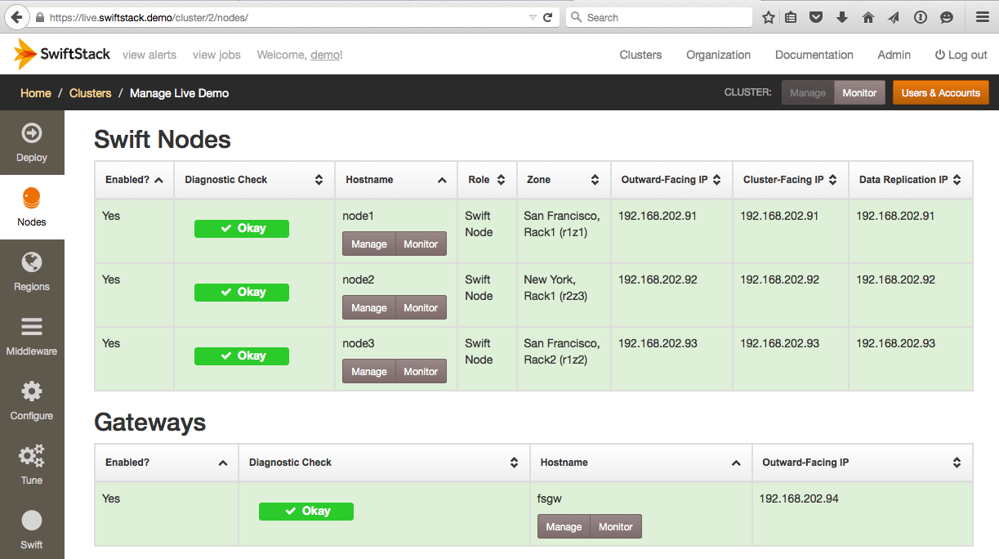999x559 pixels.
Task: Sort Gateways by Hostname column
Action: [x=641, y=463]
